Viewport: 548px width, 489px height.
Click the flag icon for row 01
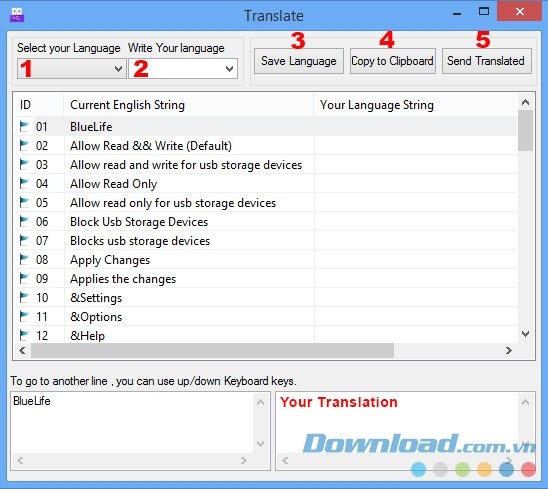24,126
